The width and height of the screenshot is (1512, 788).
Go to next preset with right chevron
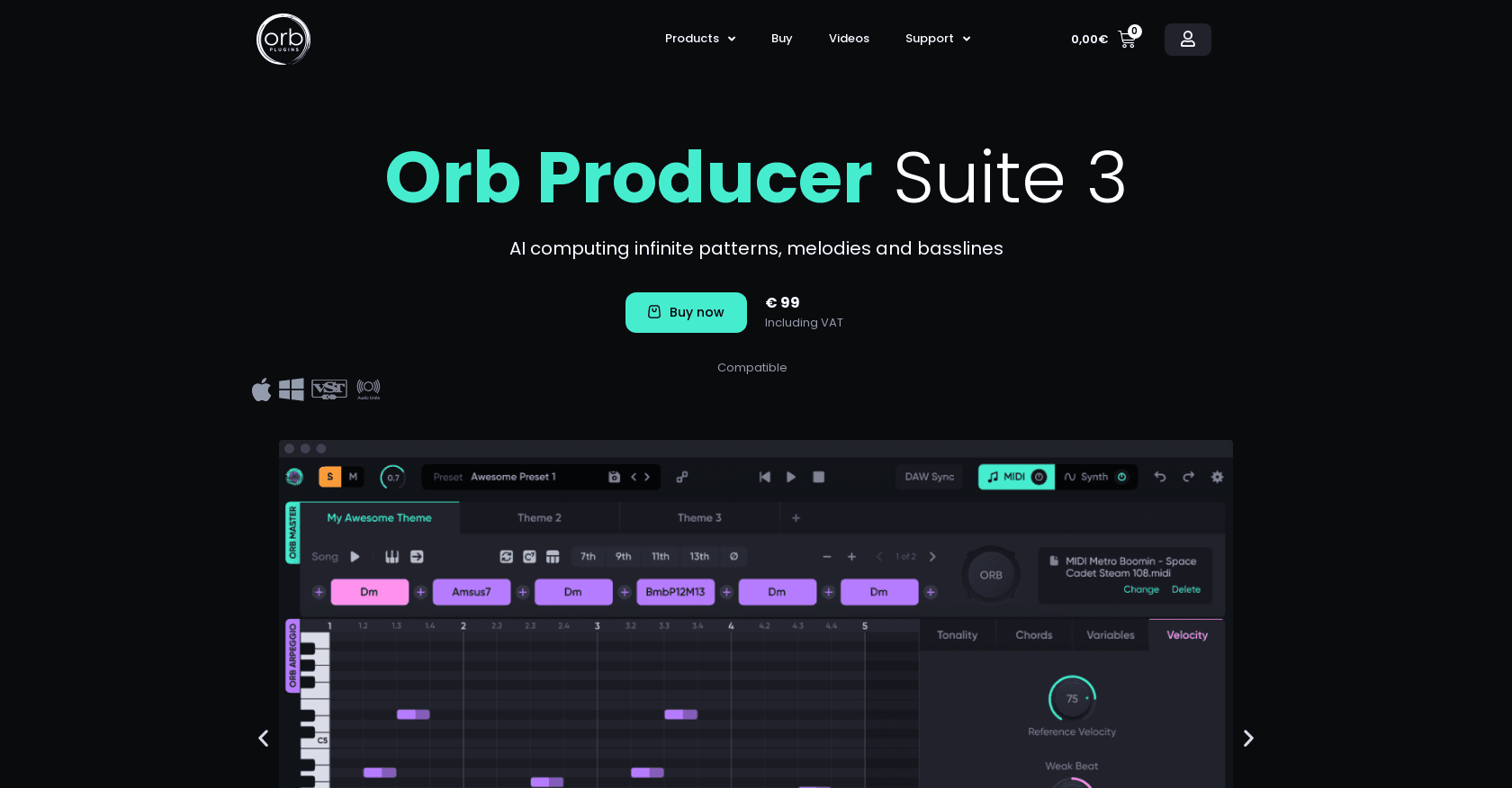[x=647, y=477]
